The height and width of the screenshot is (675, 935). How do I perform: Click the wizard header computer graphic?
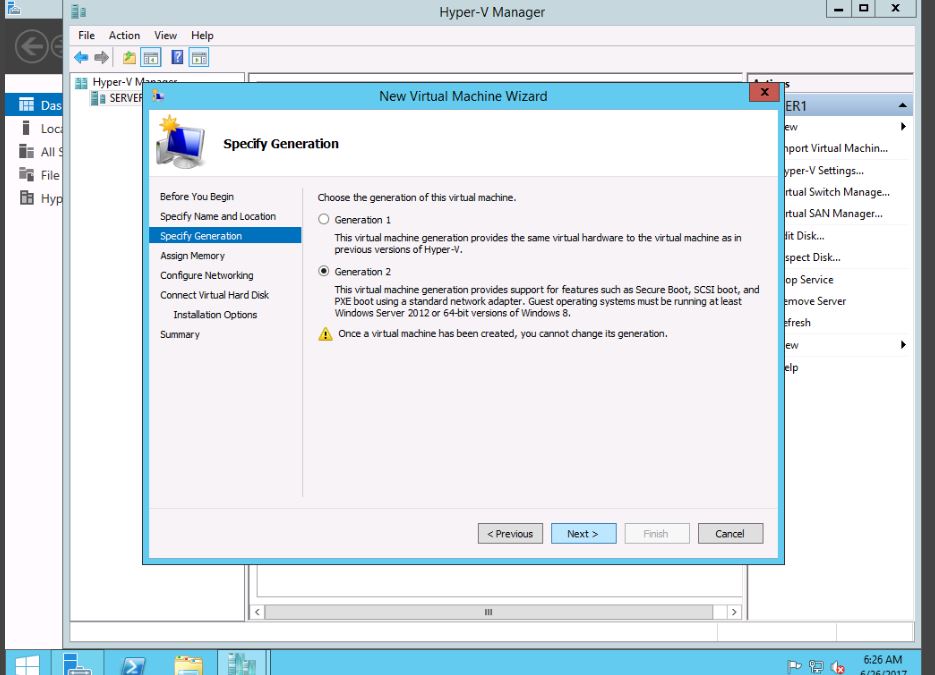(x=181, y=142)
